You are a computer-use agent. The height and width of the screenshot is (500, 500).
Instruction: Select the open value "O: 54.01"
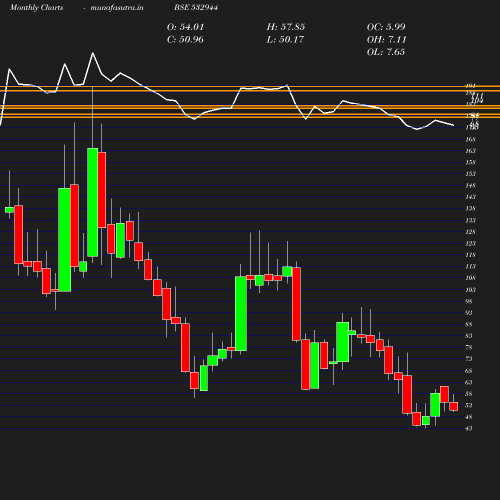[x=185, y=27]
